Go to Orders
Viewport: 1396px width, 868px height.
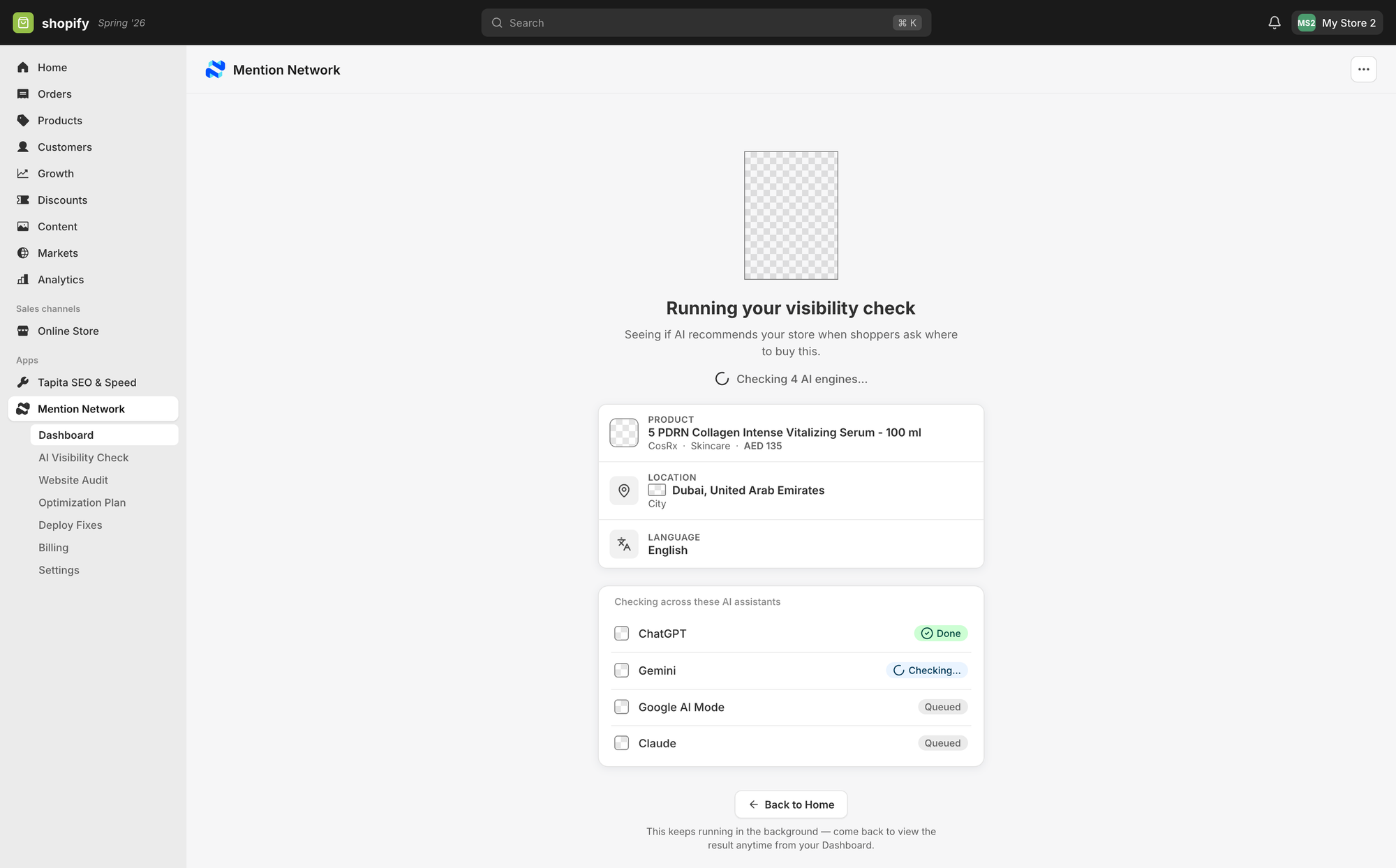pyautogui.click(x=93, y=94)
